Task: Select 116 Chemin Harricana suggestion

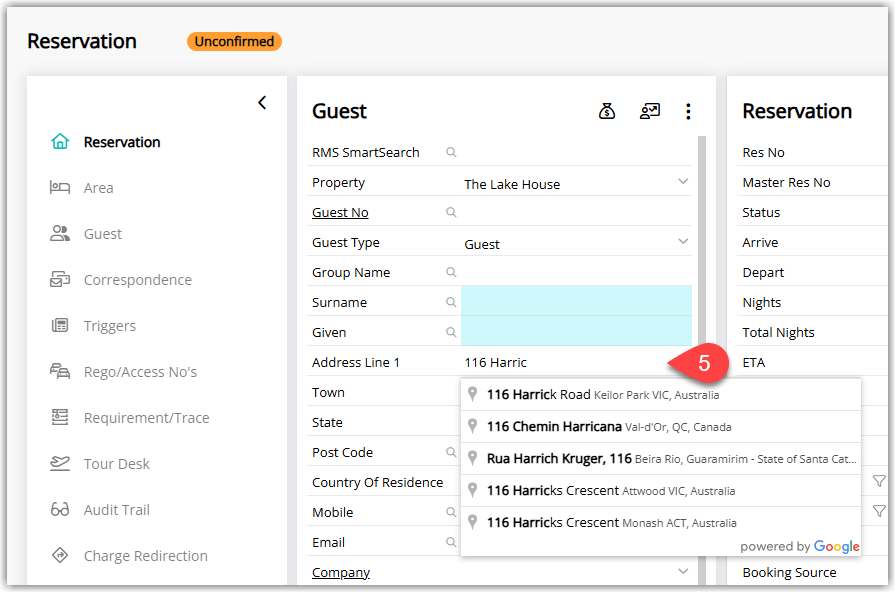Action: [x=661, y=426]
